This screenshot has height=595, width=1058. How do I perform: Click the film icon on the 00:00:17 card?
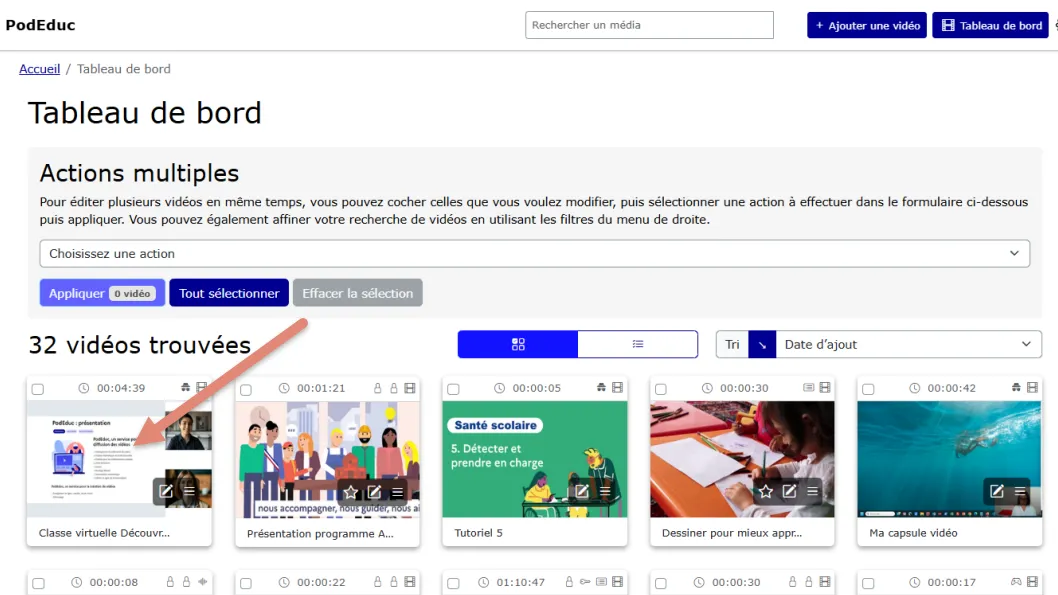(x=1032, y=582)
